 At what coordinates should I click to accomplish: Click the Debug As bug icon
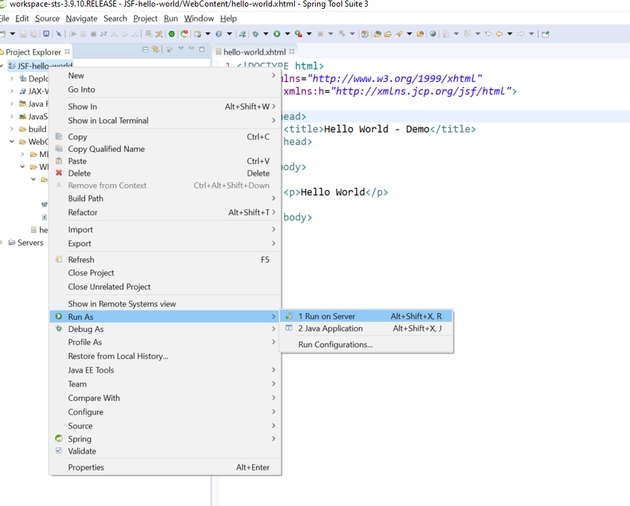tap(59, 329)
